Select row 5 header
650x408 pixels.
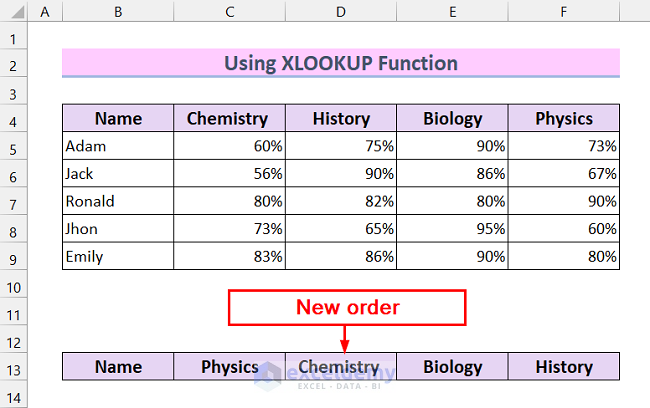click(14, 146)
